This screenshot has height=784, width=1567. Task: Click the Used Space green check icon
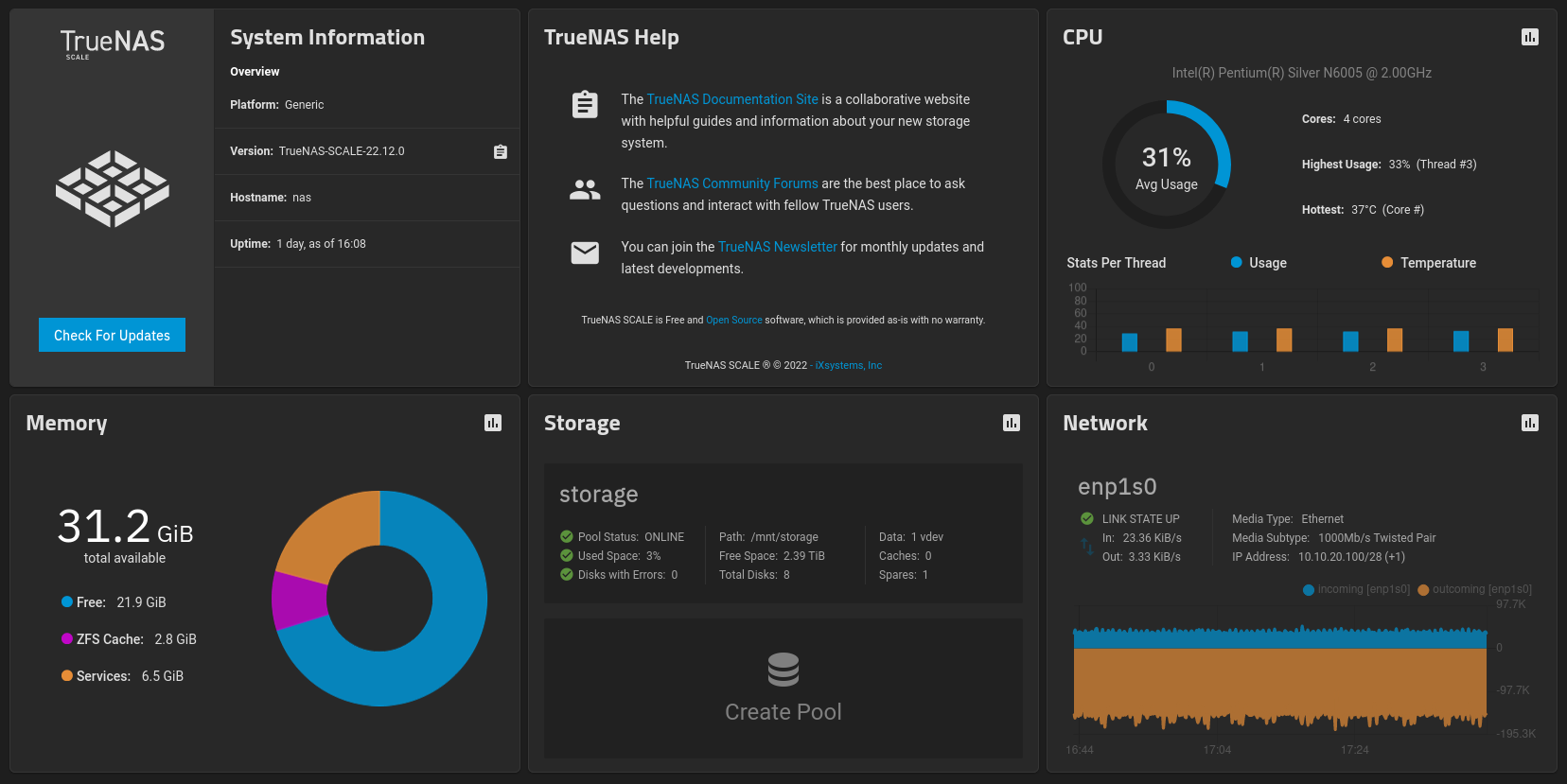pyautogui.click(x=567, y=555)
